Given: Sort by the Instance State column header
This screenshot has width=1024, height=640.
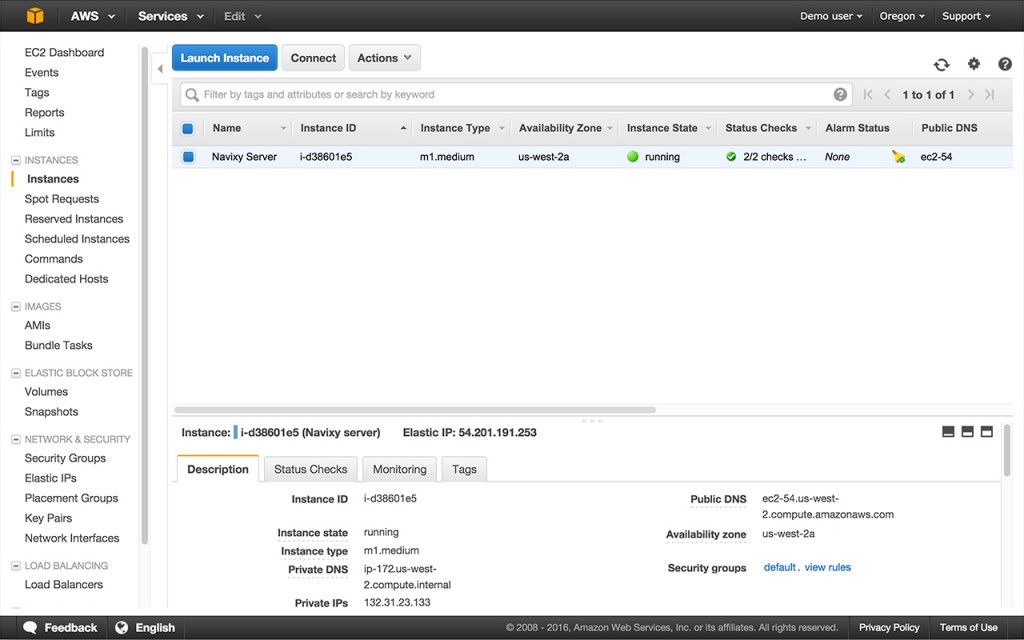Looking at the screenshot, I should pos(667,128).
